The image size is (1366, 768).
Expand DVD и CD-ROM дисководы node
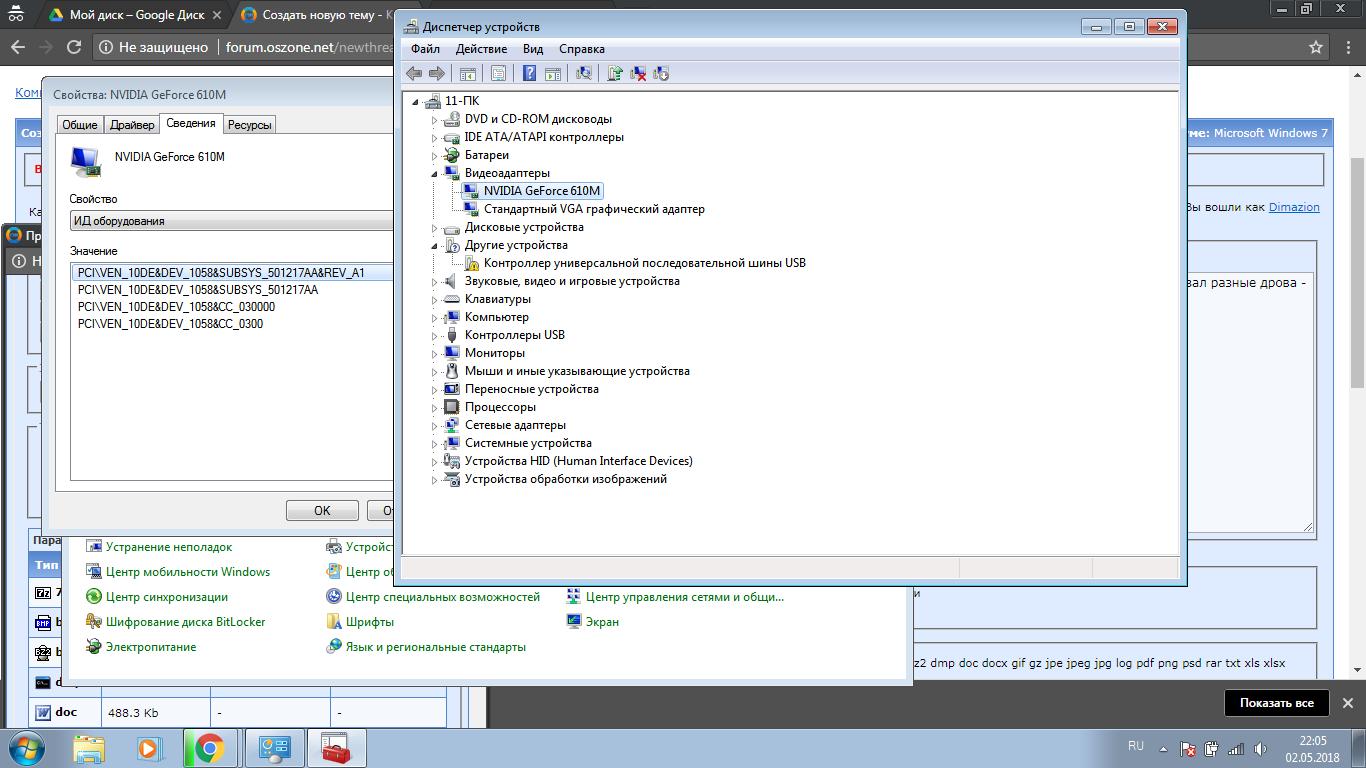435,119
